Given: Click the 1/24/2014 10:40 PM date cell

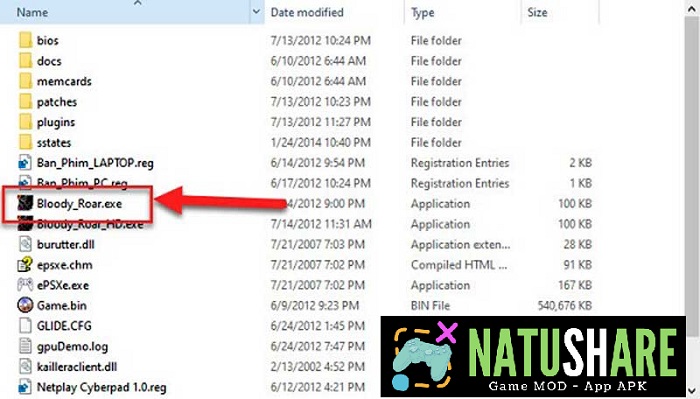Looking at the screenshot, I should (x=321, y=143).
